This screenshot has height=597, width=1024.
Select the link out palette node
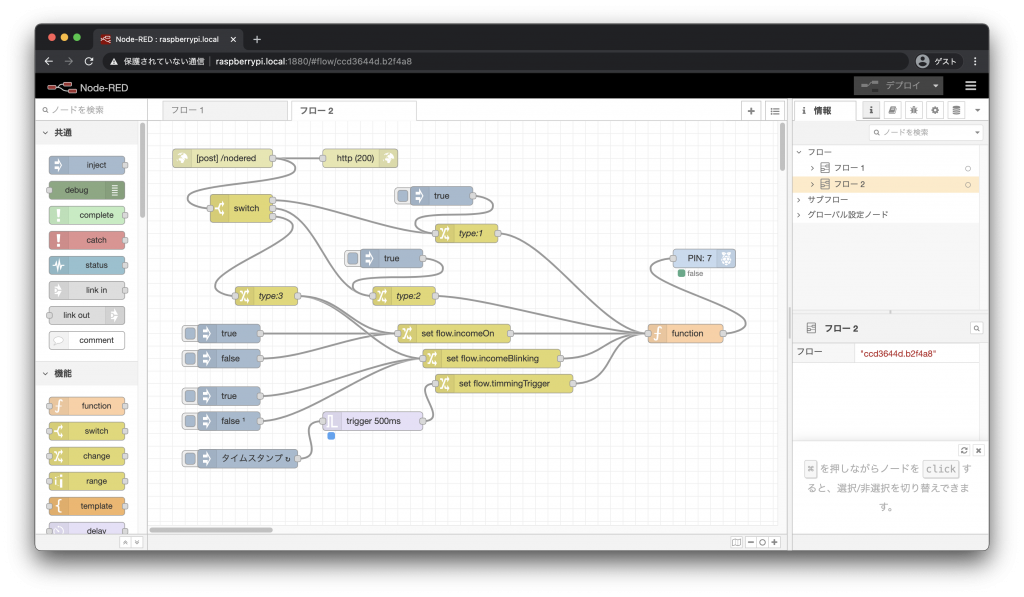point(87,315)
